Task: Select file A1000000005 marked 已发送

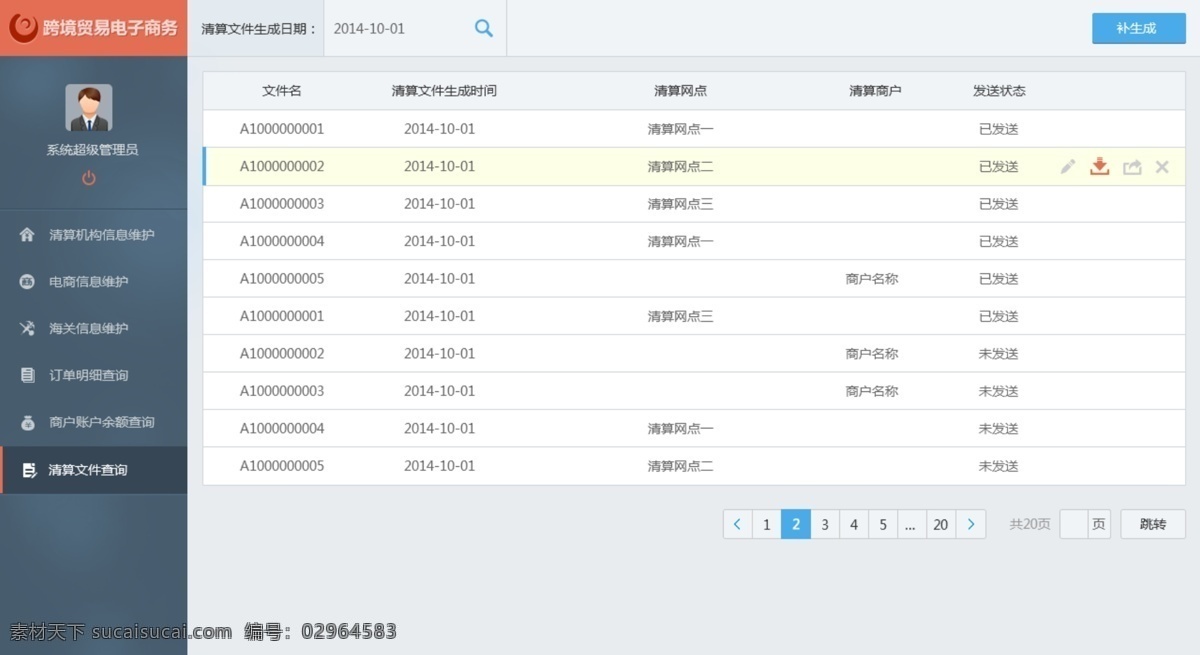Action: click(x=694, y=279)
